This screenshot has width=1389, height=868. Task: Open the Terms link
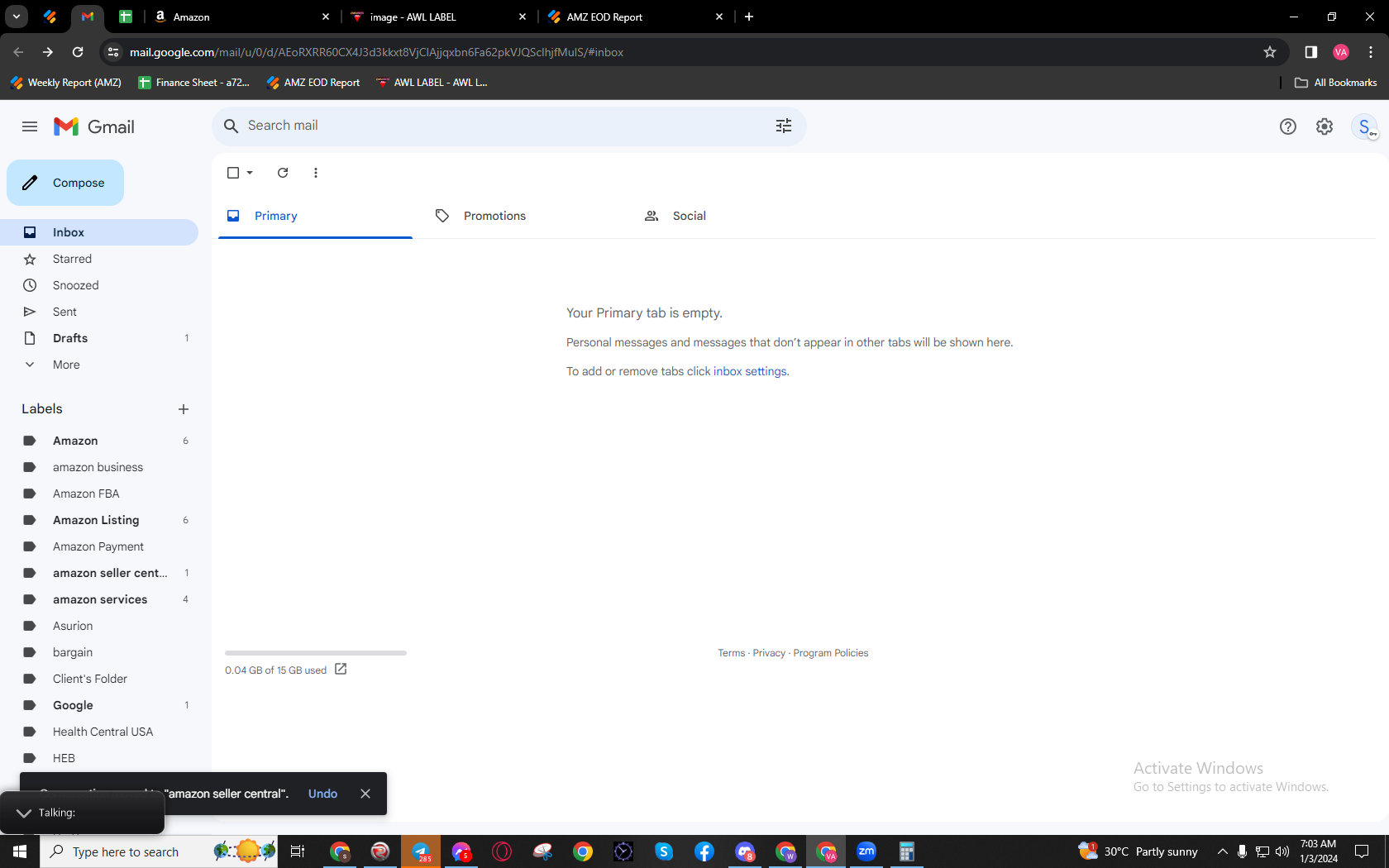[x=732, y=653]
